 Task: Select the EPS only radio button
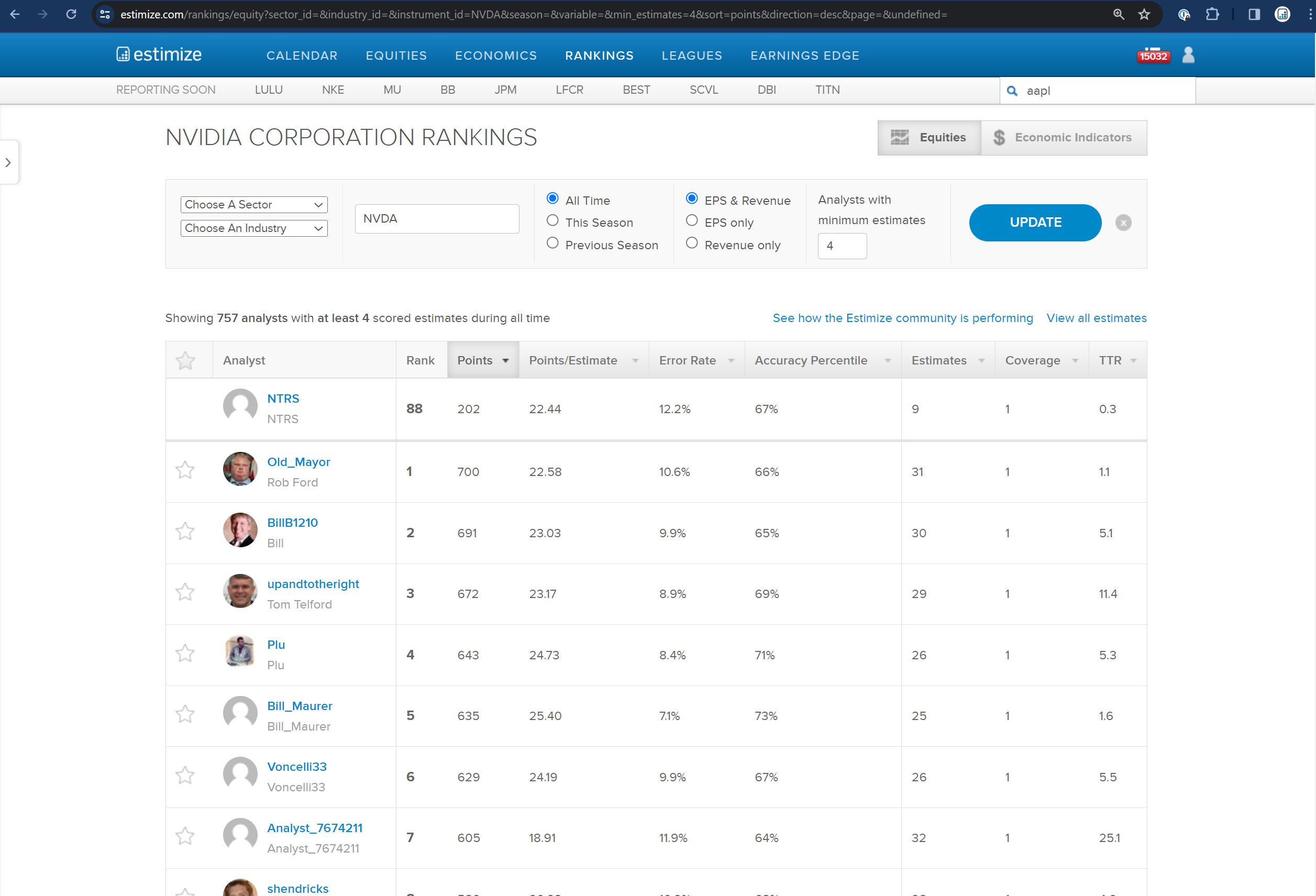(691, 221)
